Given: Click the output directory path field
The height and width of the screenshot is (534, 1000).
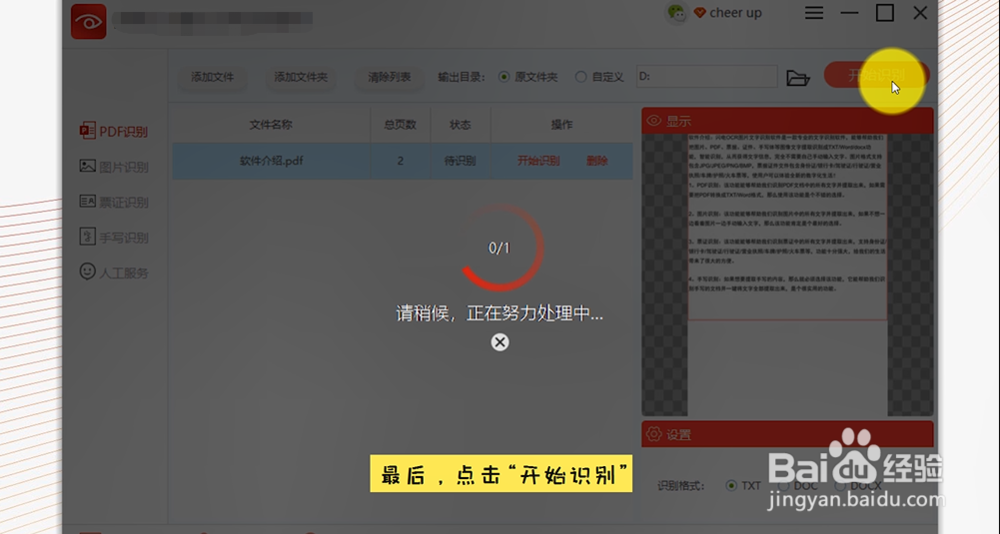Looking at the screenshot, I should pos(707,77).
